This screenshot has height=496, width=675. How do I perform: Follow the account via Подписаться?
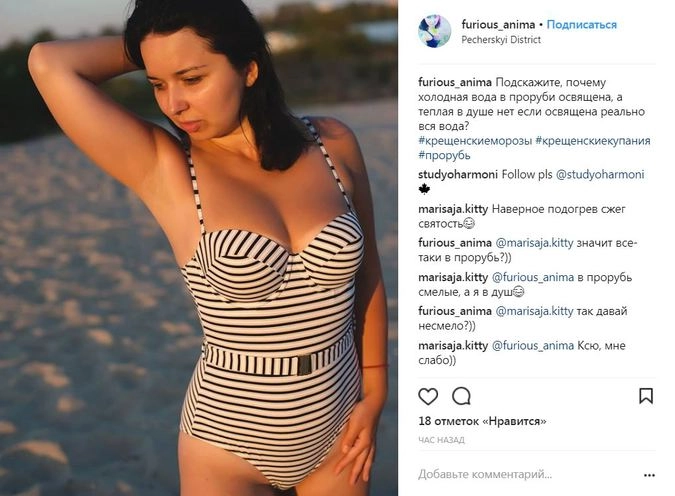(x=582, y=25)
